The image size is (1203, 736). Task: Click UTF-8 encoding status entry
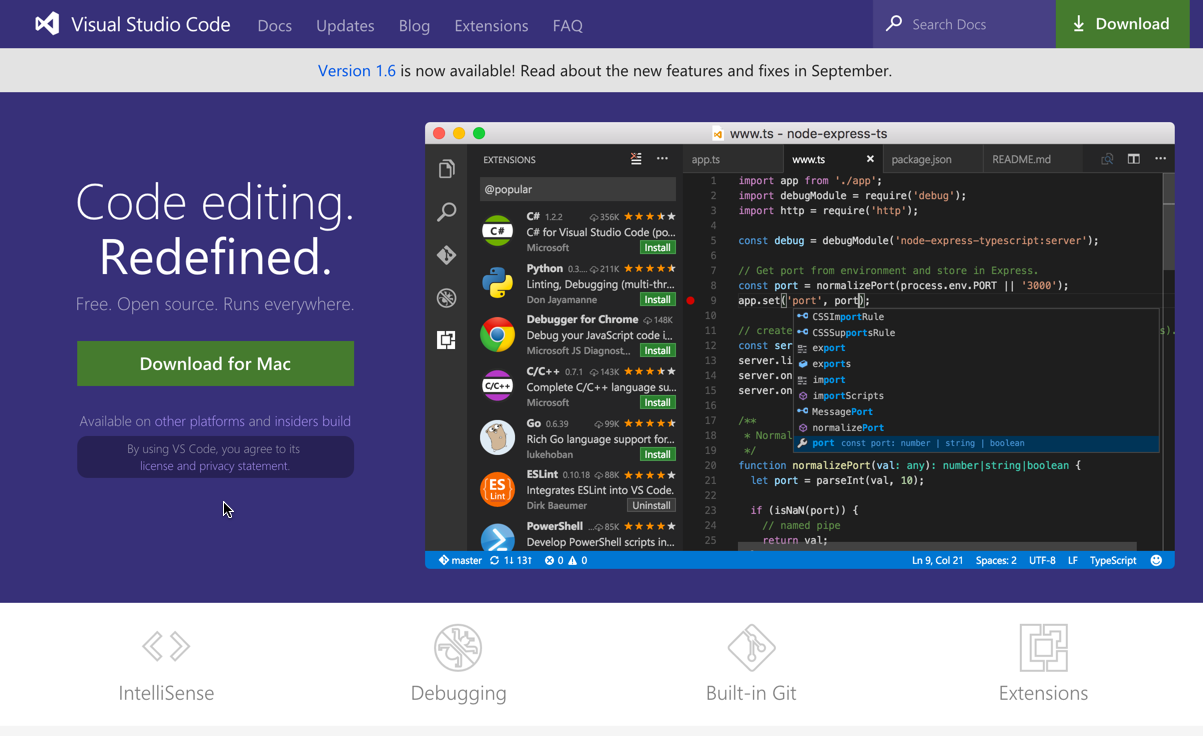pyautogui.click(x=1042, y=560)
